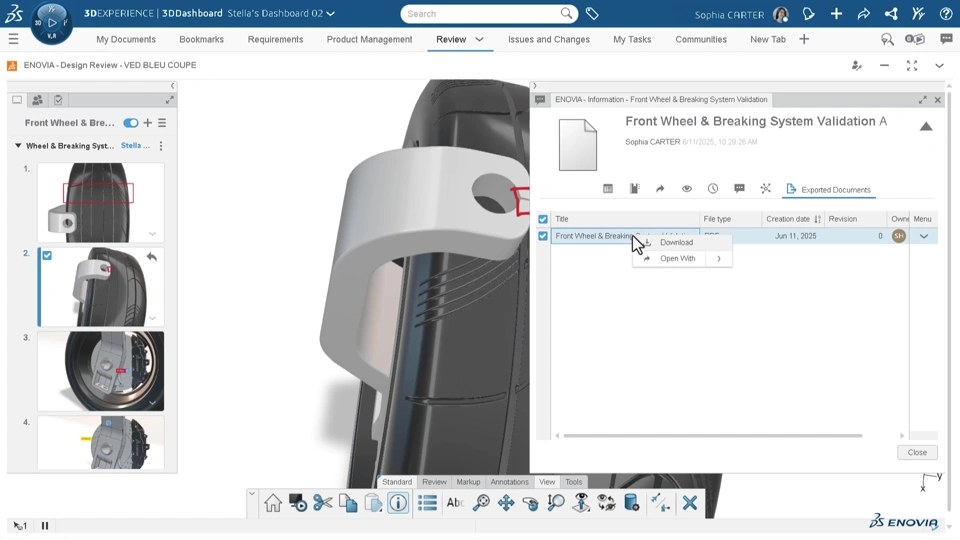Open the row Menu chevron for the document
The width and height of the screenshot is (960, 540).
pos(924,236)
